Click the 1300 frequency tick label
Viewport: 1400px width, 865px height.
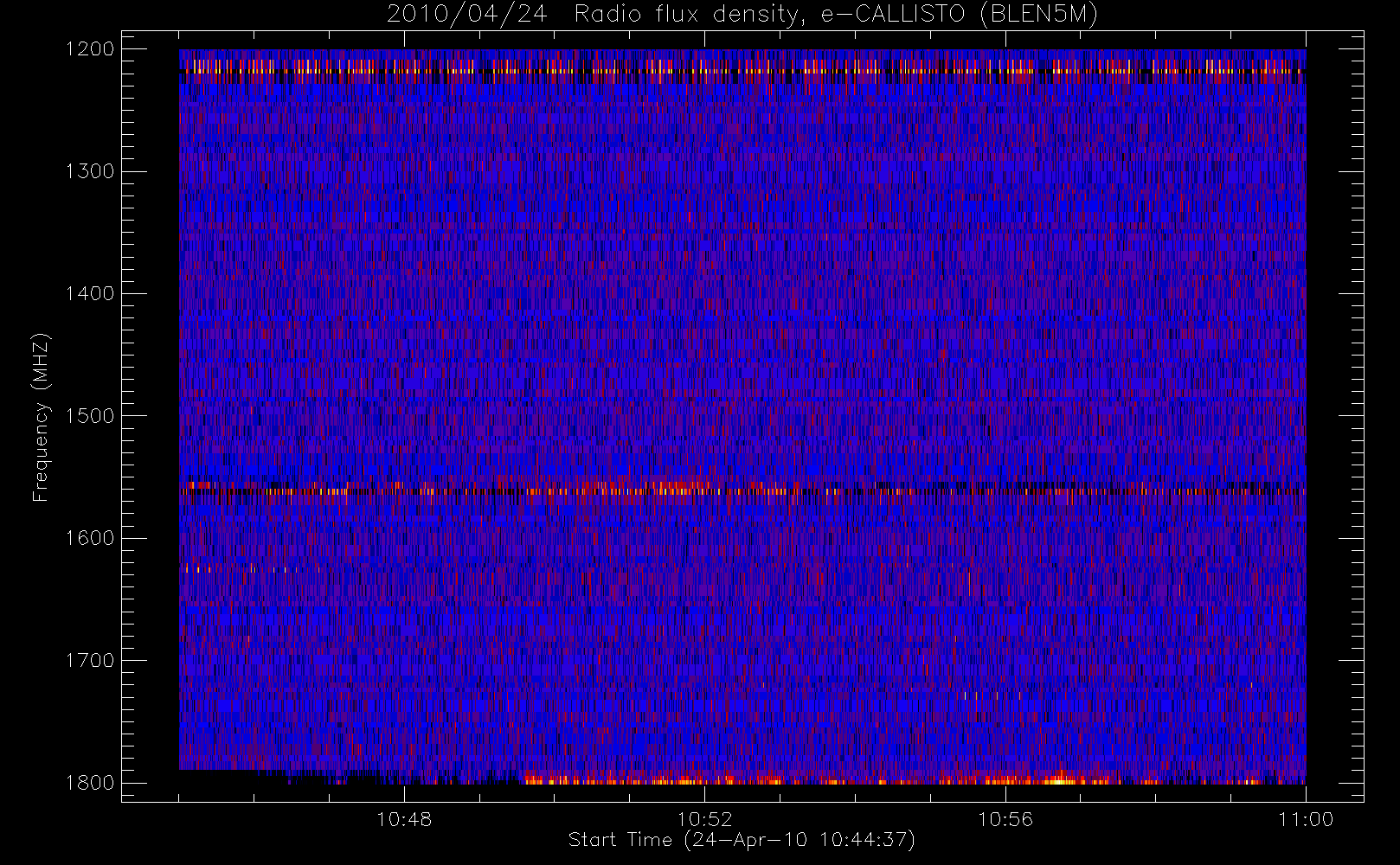[x=90, y=171]
